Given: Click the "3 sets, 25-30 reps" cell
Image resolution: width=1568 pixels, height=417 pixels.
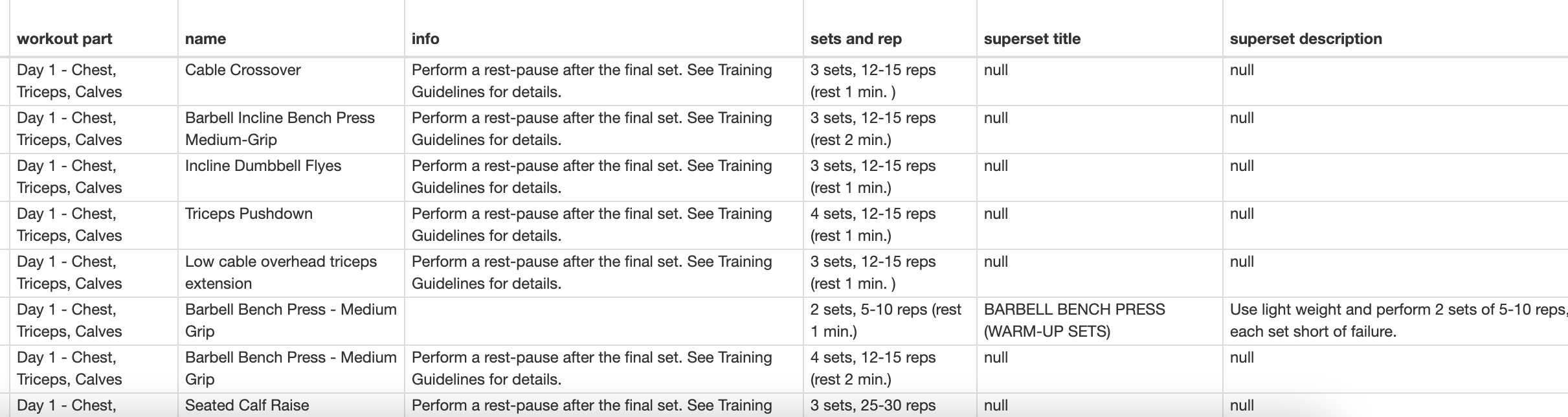Looking at the screenshot, I should [x=873, y=405].
